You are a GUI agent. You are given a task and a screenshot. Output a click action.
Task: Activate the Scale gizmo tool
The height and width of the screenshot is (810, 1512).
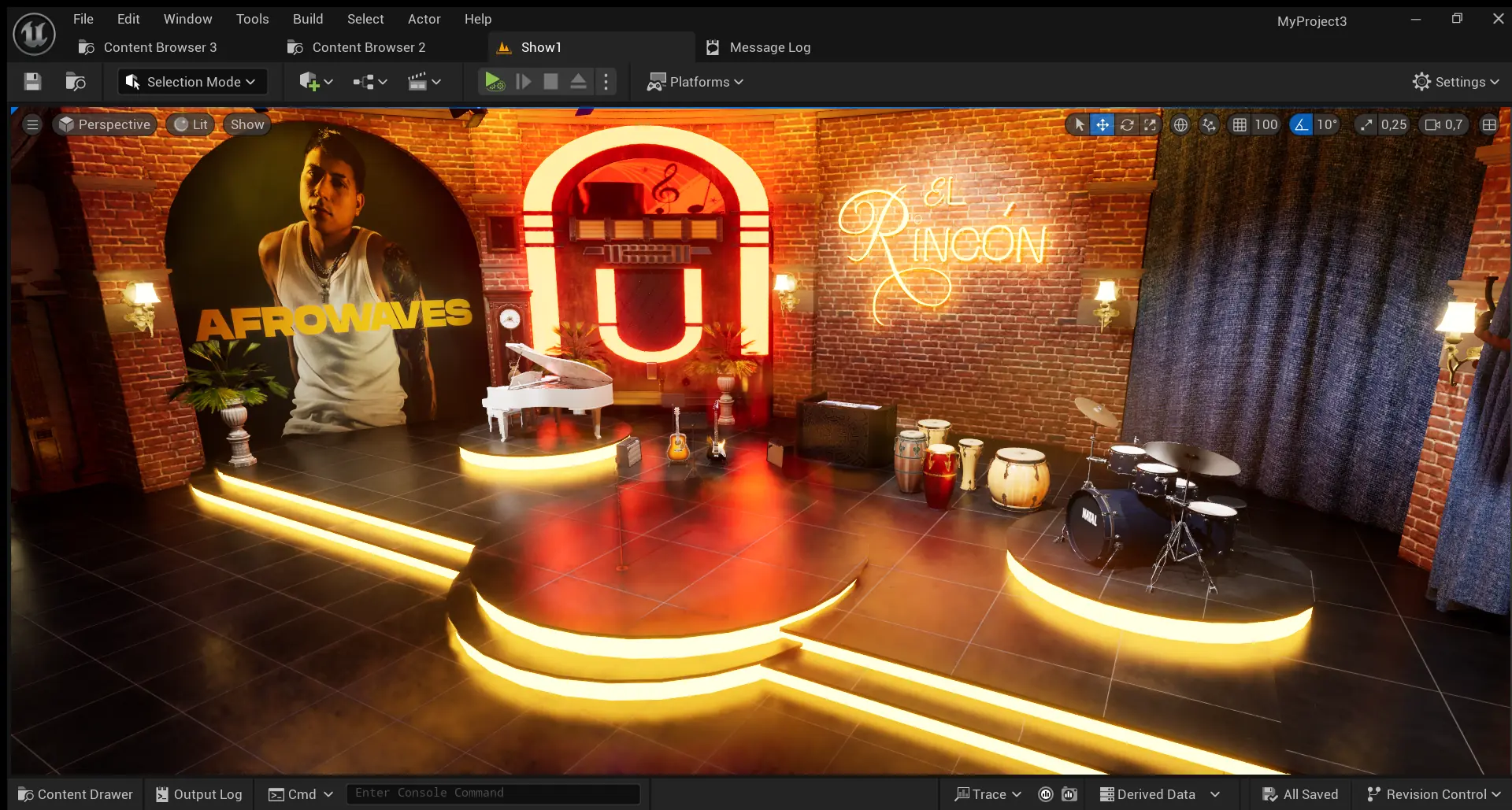(x=1150, y=124)
